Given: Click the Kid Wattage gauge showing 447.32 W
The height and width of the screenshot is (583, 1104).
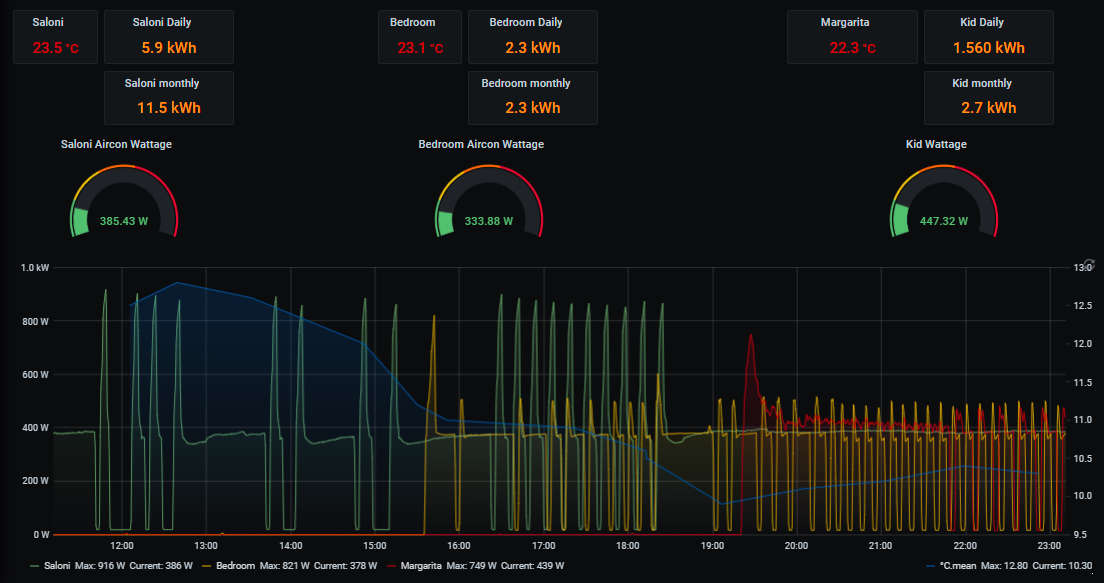Looking at the screenshot, I should point(943,205).
